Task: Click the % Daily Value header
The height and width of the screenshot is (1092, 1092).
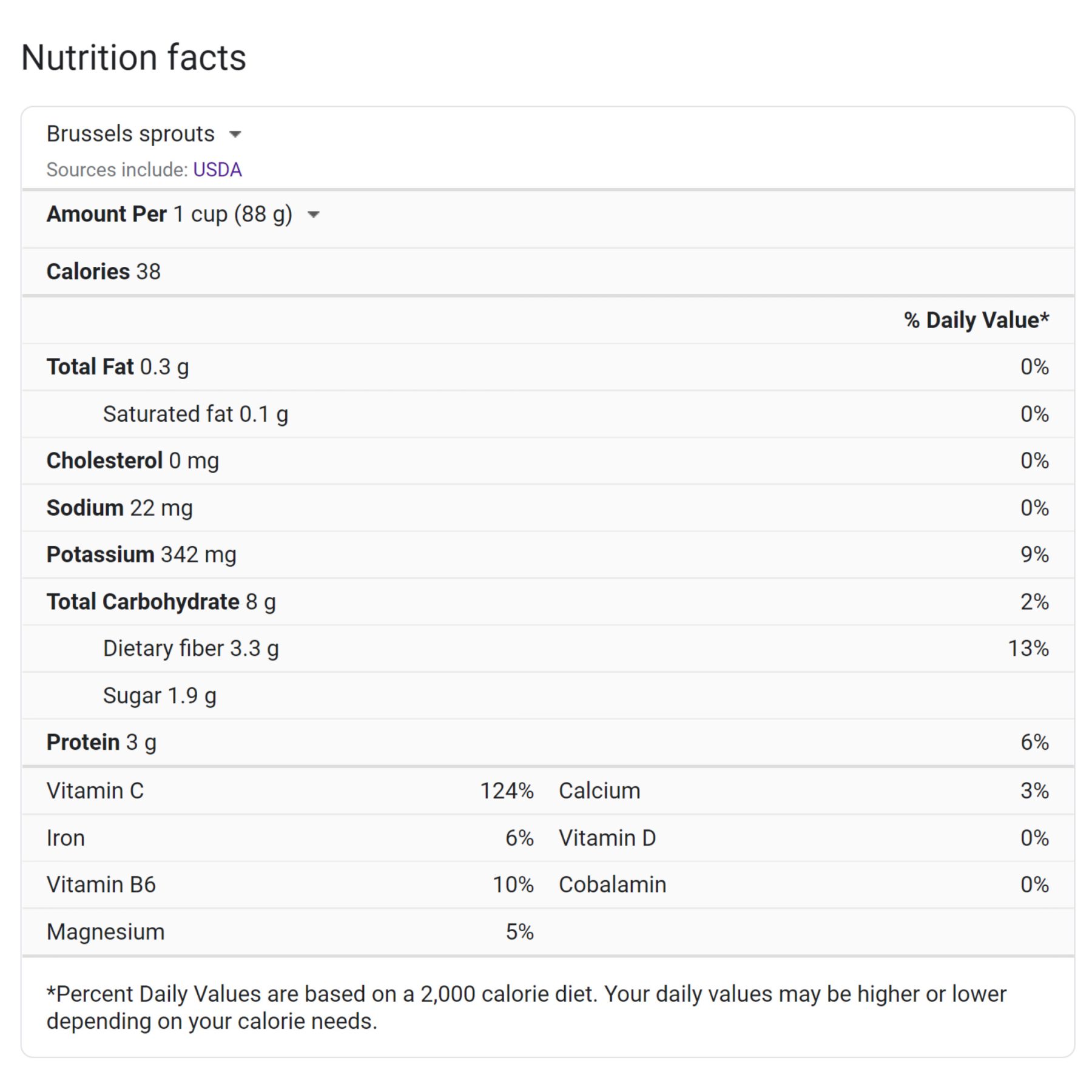Action: coord(976,320)
